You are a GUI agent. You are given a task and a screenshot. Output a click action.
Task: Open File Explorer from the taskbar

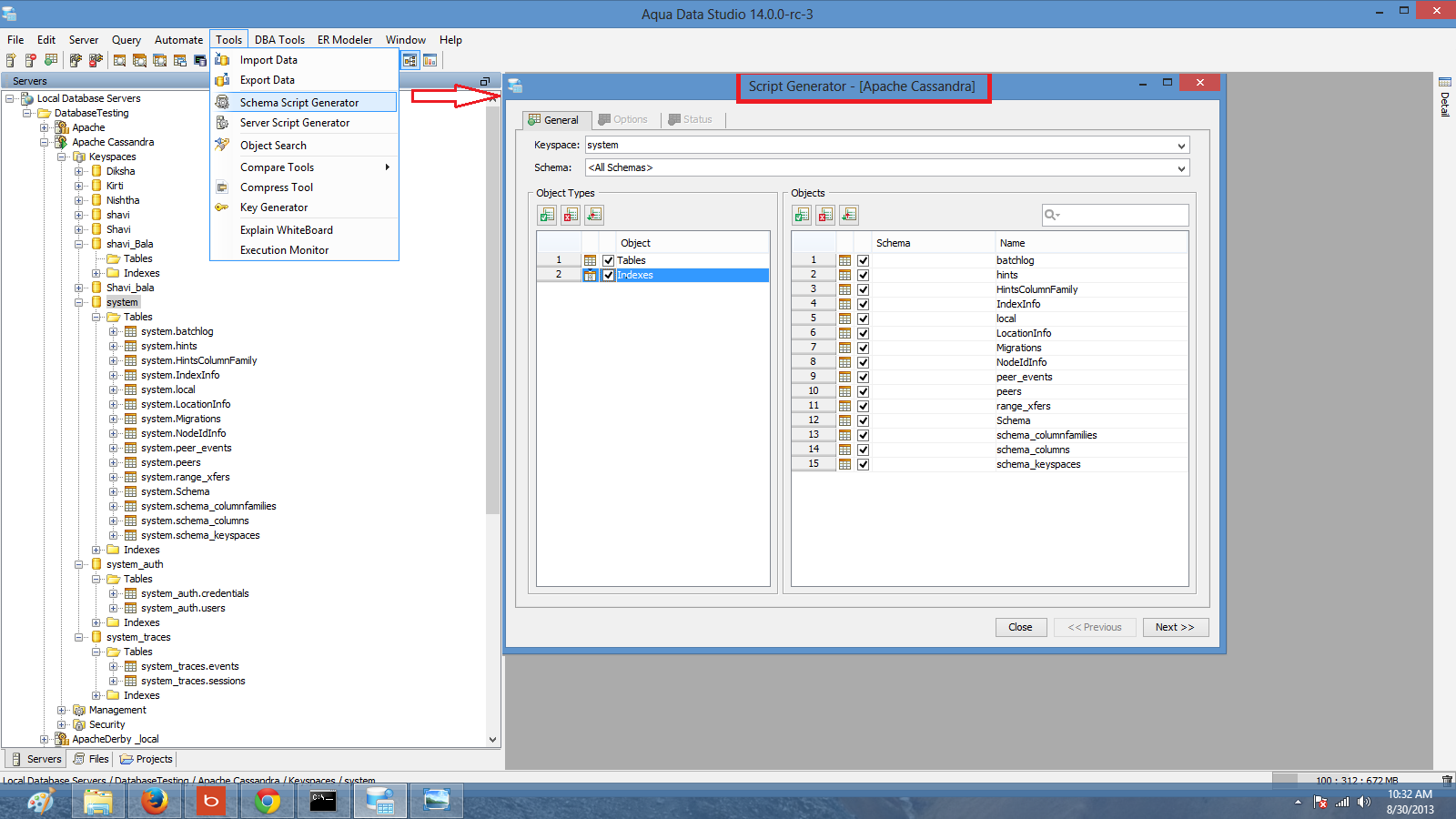pos(98,801)
